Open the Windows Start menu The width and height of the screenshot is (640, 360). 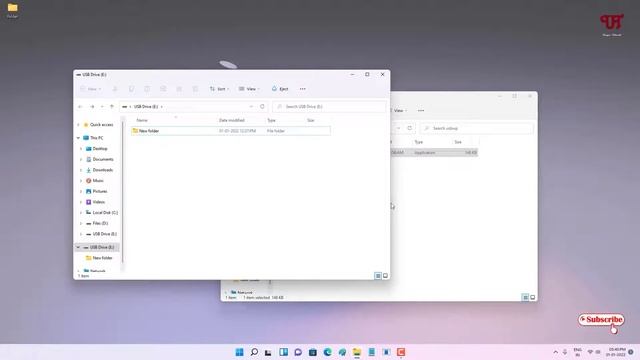point(240,352)
